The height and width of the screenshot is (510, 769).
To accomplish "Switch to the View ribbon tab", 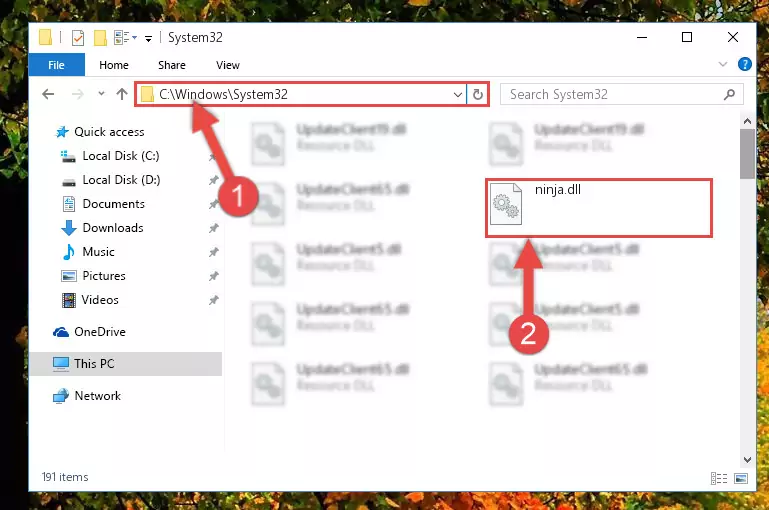I will coord(228,65).
